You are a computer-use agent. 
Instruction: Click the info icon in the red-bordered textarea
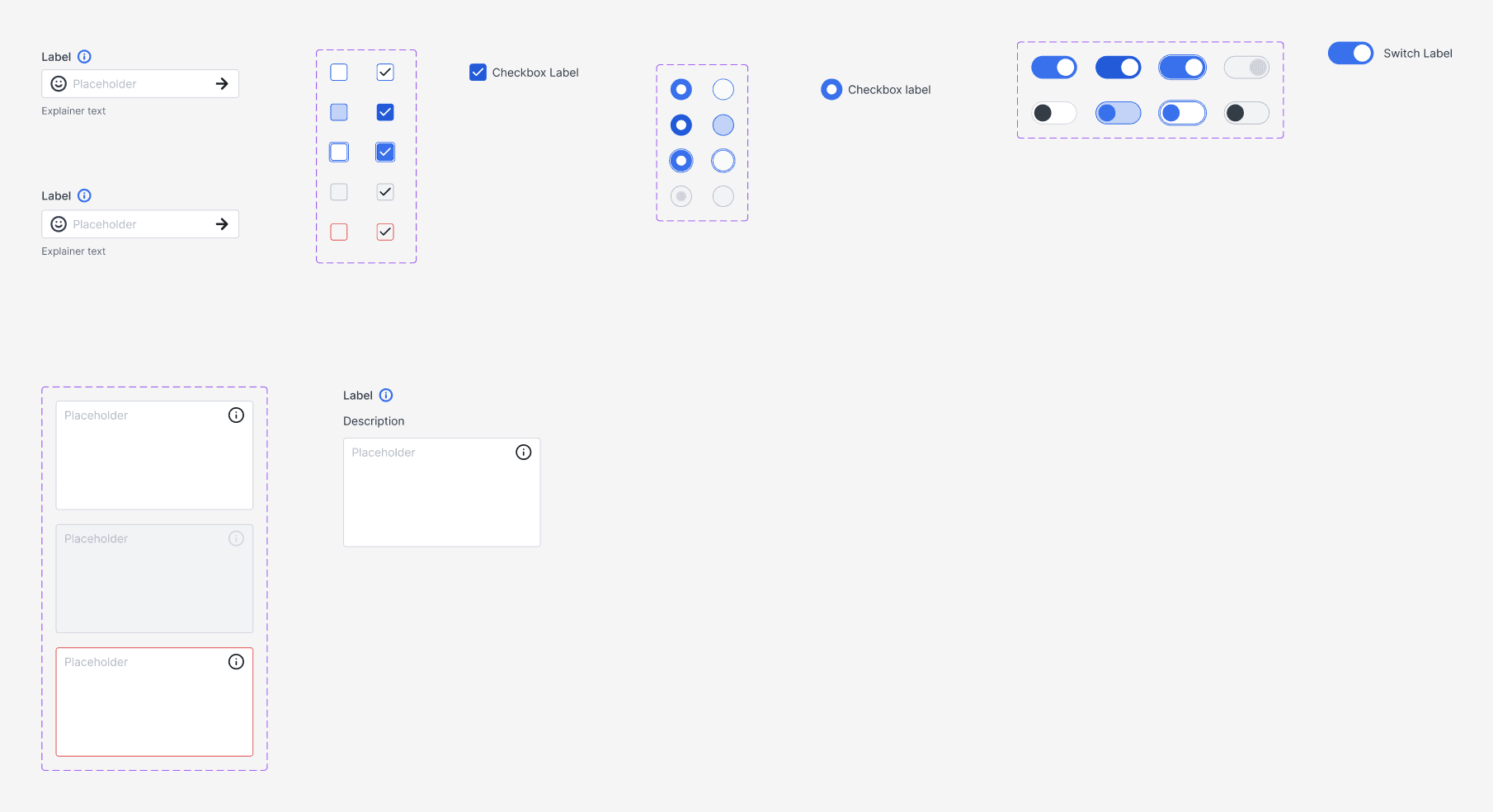[236, 662]
